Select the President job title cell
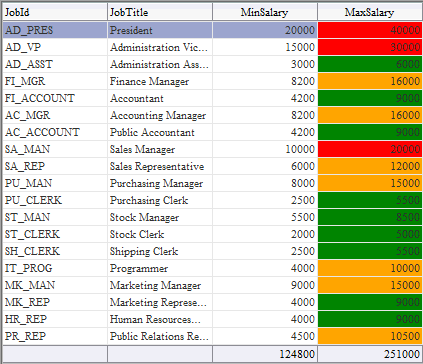 (x=160, y=30)
